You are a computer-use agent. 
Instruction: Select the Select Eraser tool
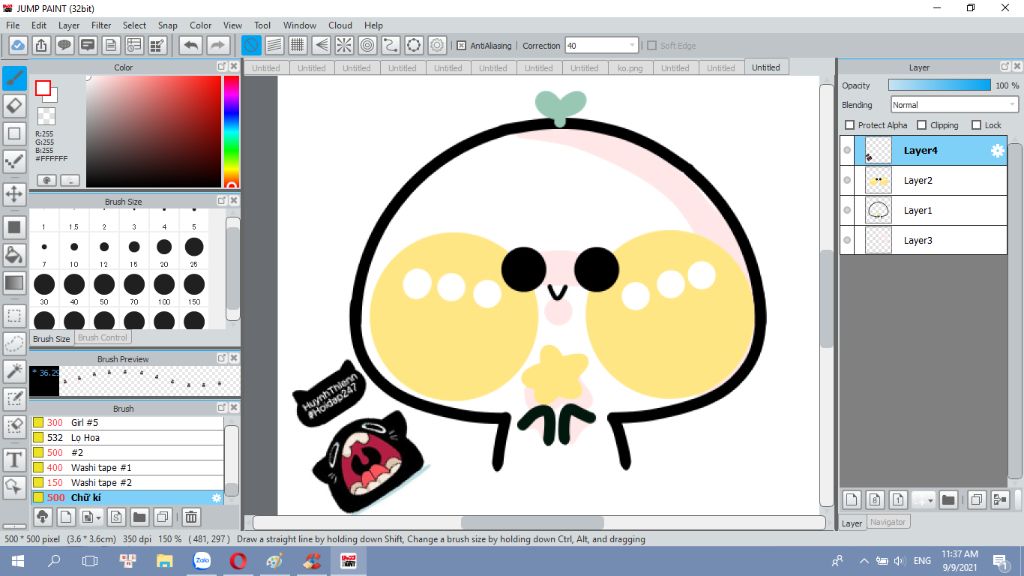[x=14, y=426]
